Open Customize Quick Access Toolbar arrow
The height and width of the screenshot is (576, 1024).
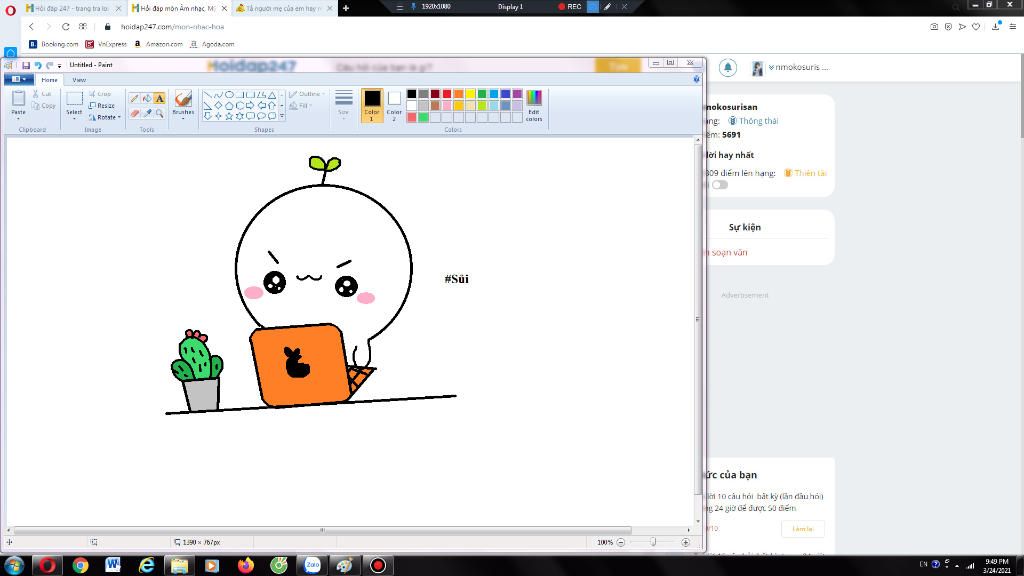(x=59, y=66)
